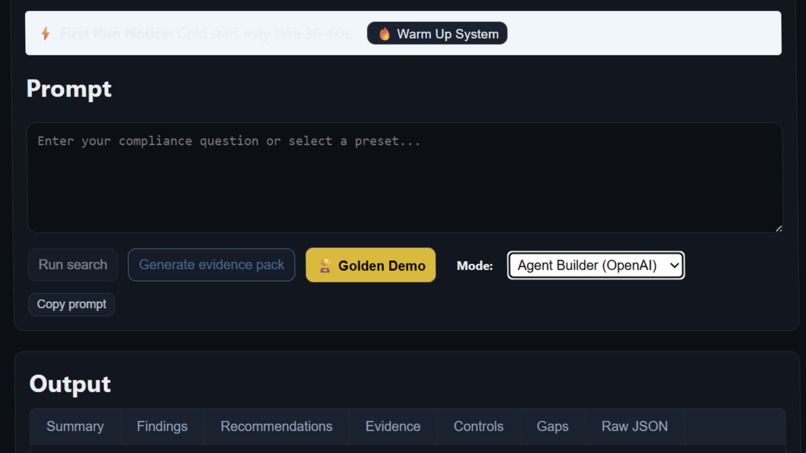Click the trophy icon on Golden Demo

[x=325, y=265]
